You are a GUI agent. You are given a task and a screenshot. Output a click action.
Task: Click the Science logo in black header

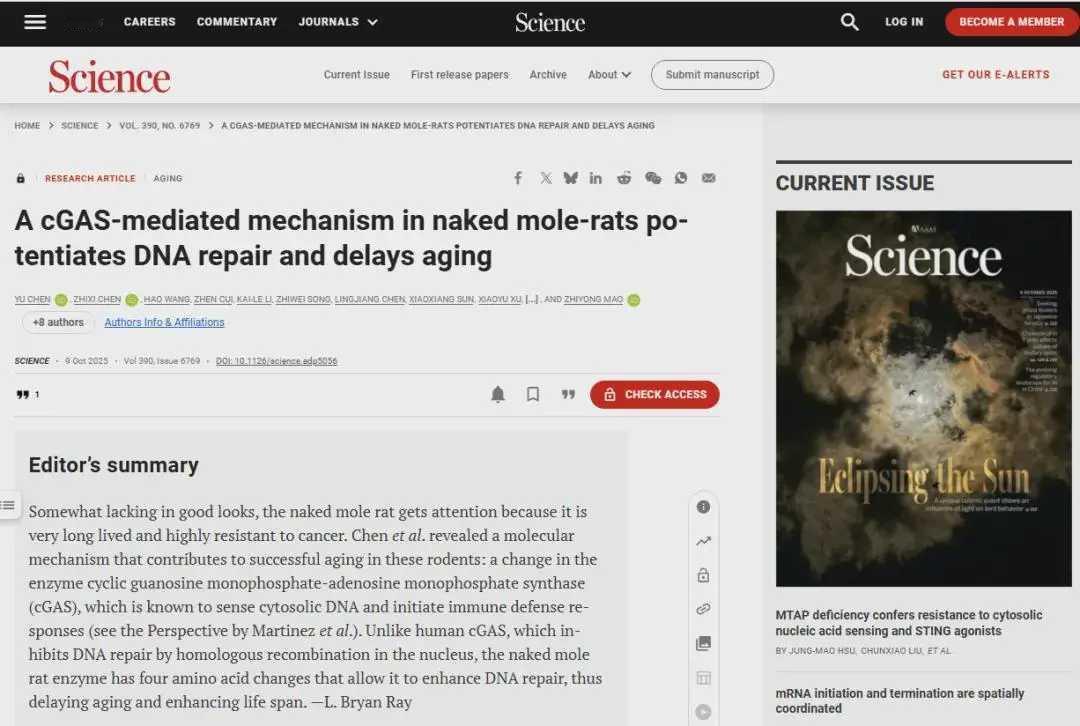click(550, 23)
